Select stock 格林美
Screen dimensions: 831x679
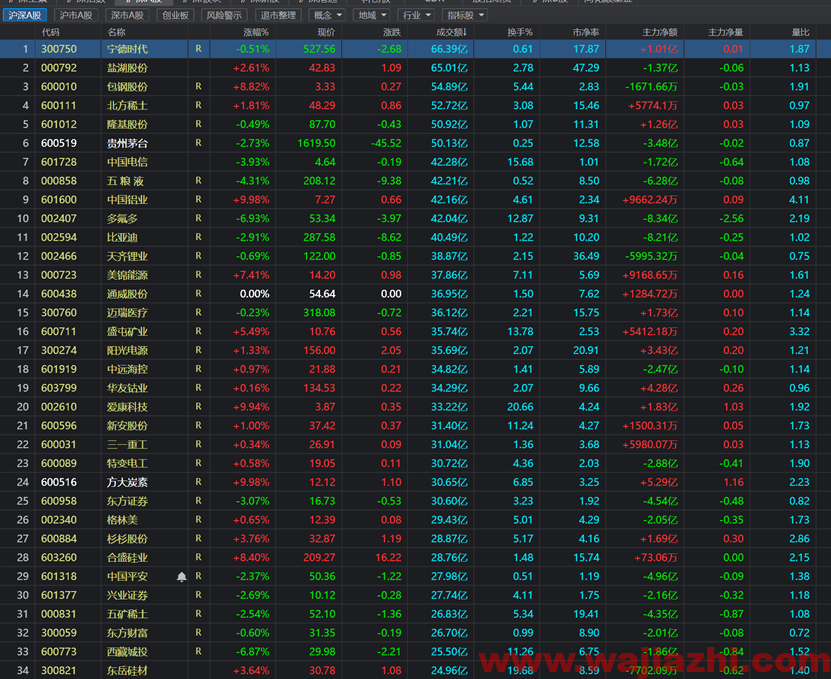coord(122,519)
